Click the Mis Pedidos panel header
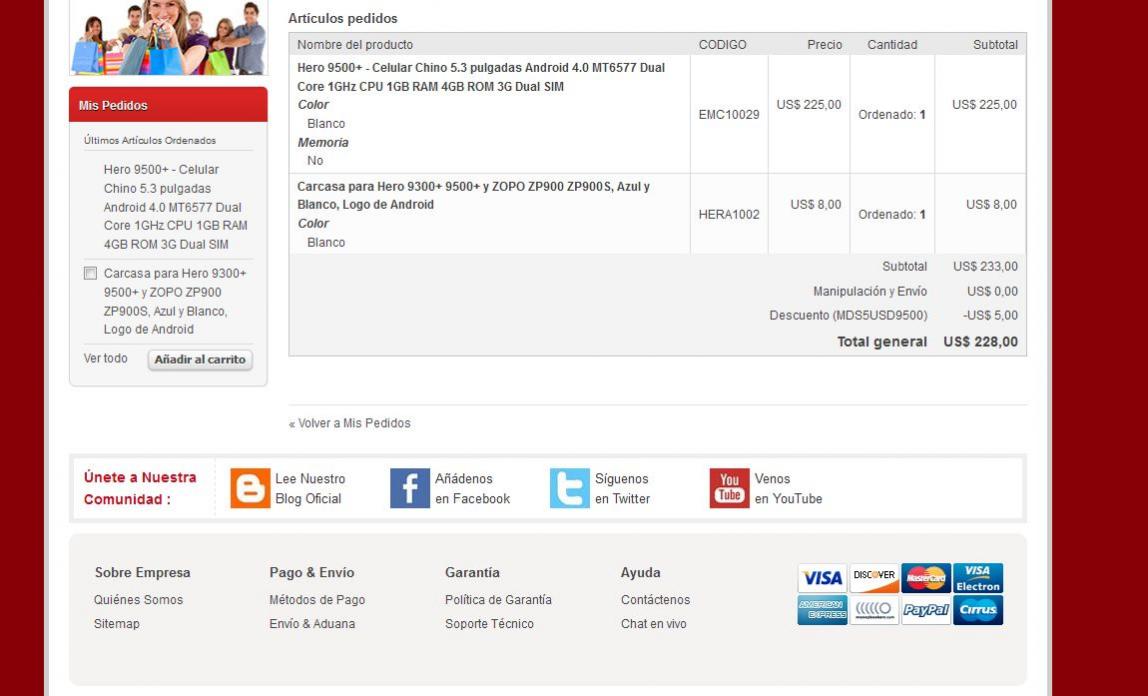This screenshot has height=696, width=1148. (168, 105)
